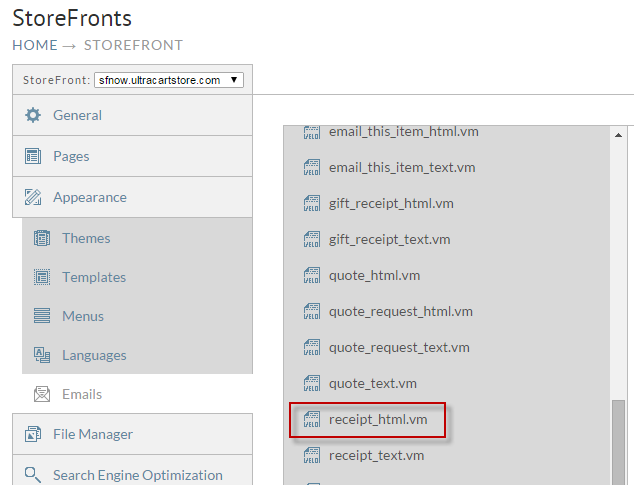This screenshot has width=634, height=485.
Task: Open email_this_item_html.vm file
Action: point(404,131)
